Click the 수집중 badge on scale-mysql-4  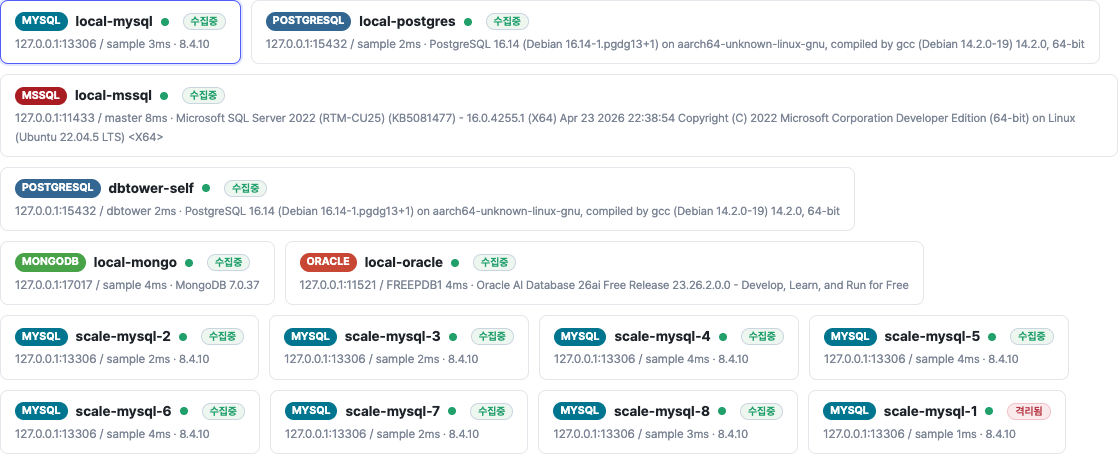(x=762, y=336)
